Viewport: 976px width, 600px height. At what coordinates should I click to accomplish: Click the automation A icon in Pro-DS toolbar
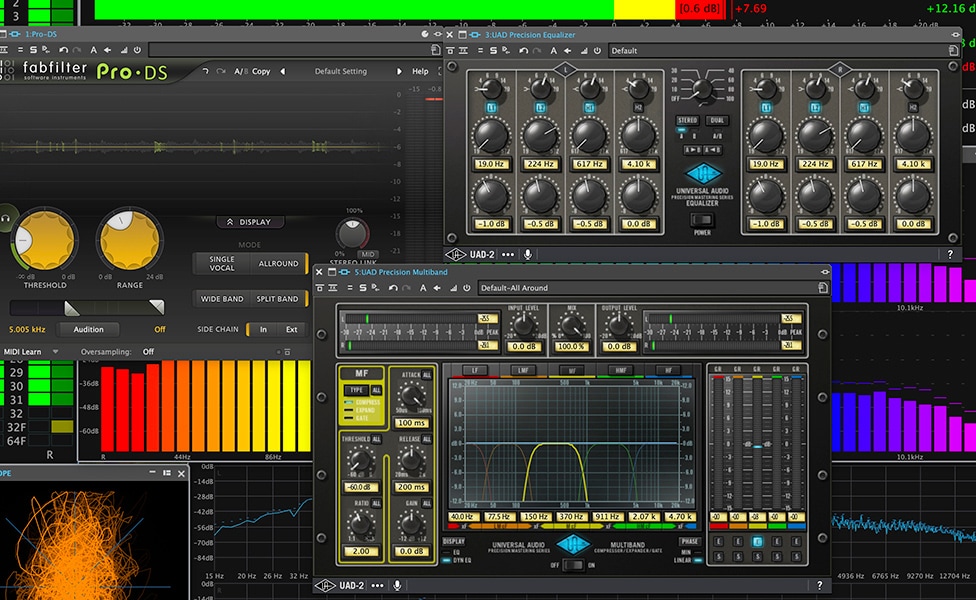click(x=93, y=50)
